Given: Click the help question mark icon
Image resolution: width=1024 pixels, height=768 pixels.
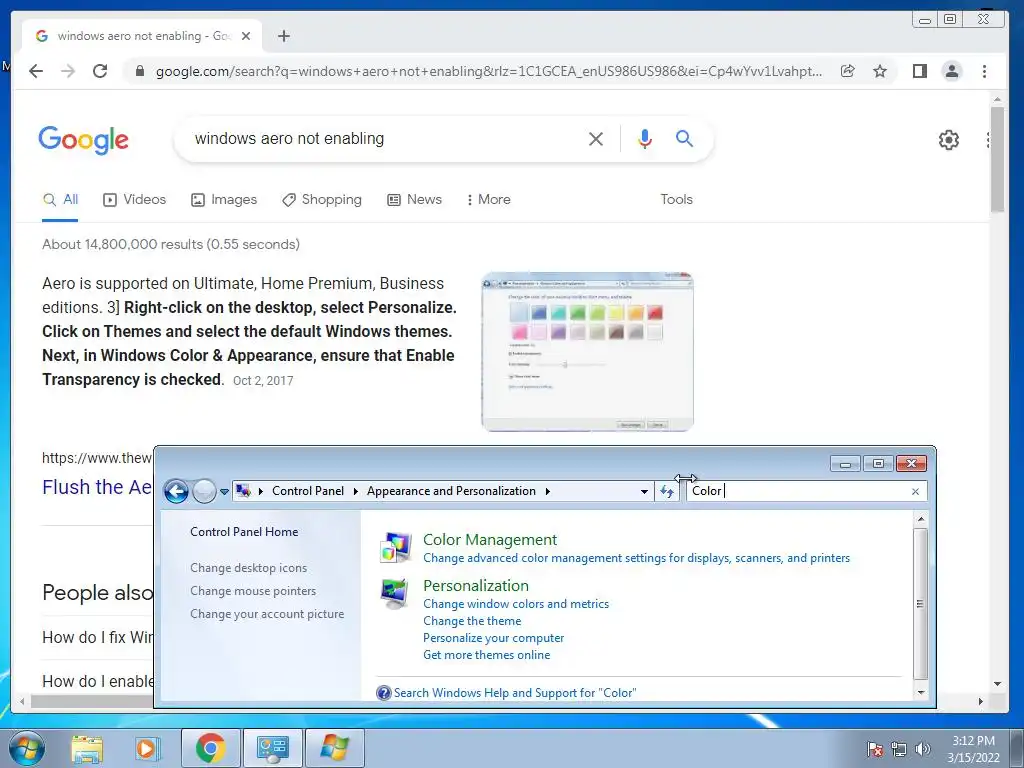Looking at the screenshot, I should 383,693.
